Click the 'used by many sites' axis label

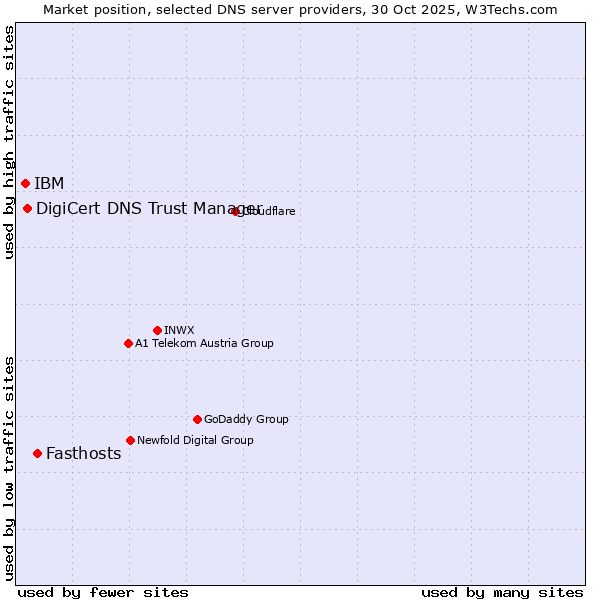point(502,592)
